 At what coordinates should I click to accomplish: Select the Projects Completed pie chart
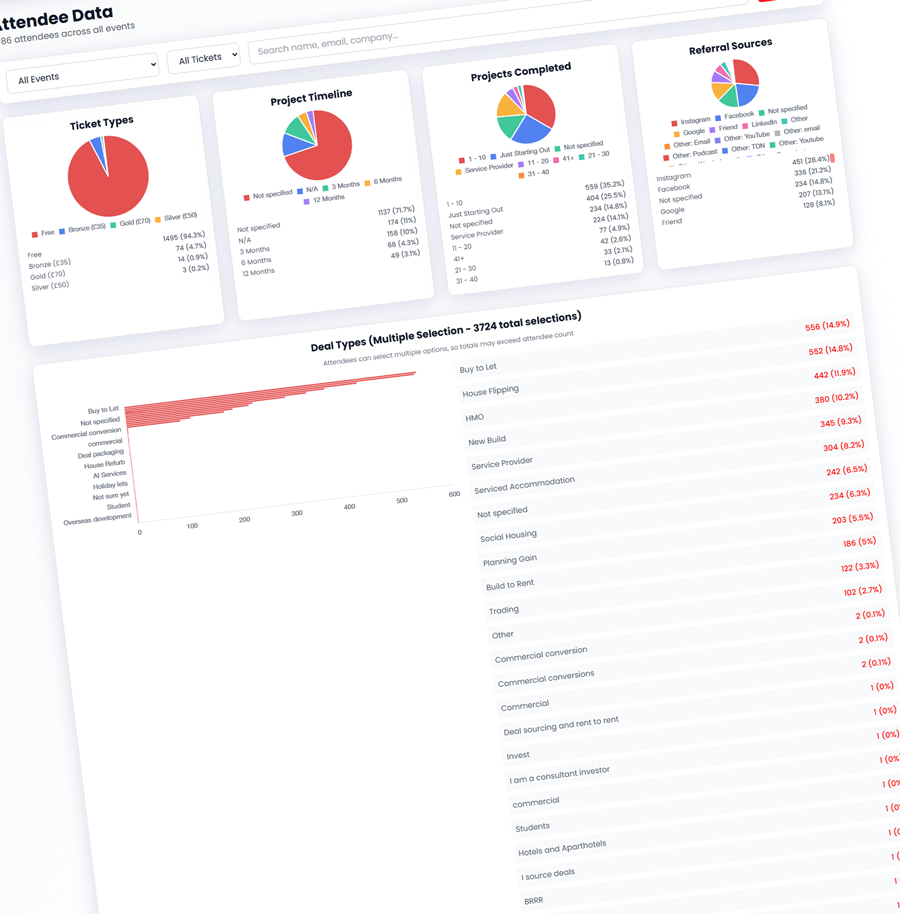click(525, 112)
